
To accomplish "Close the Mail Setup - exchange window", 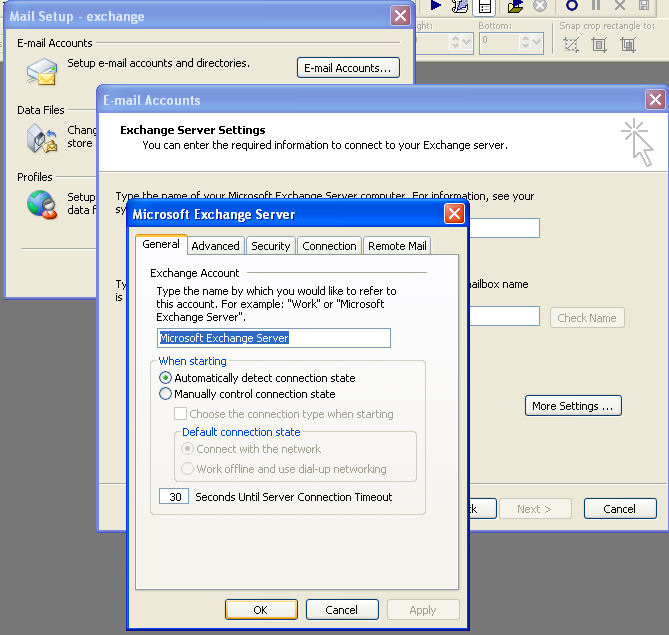I will pos(400,16).
